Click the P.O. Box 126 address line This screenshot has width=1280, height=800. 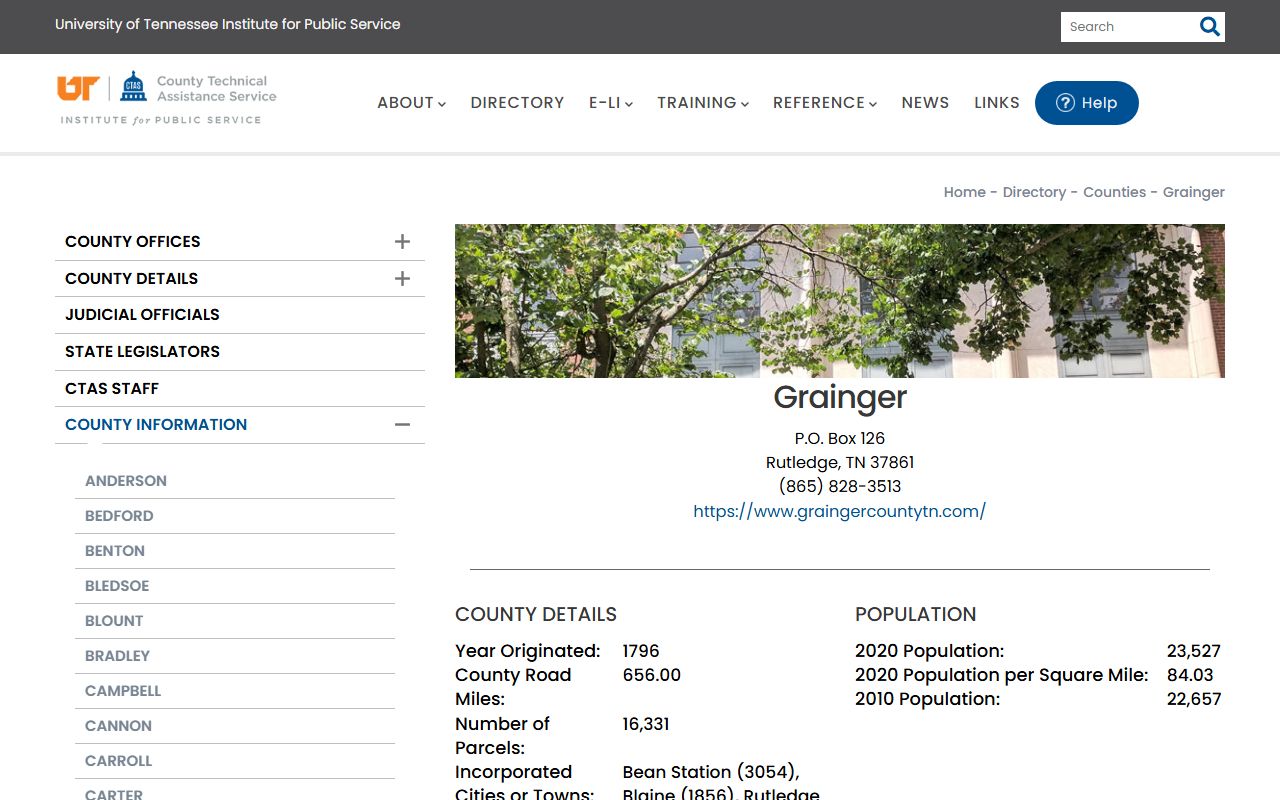pyautogui.click(x=840, y=438)
